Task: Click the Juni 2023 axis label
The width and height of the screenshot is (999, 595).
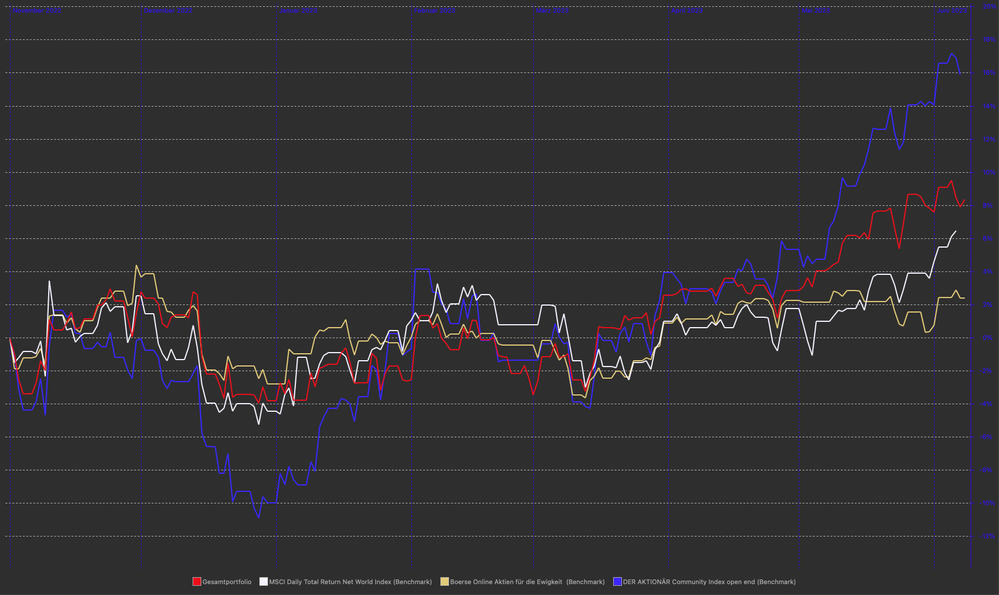Action: (951, 11)
